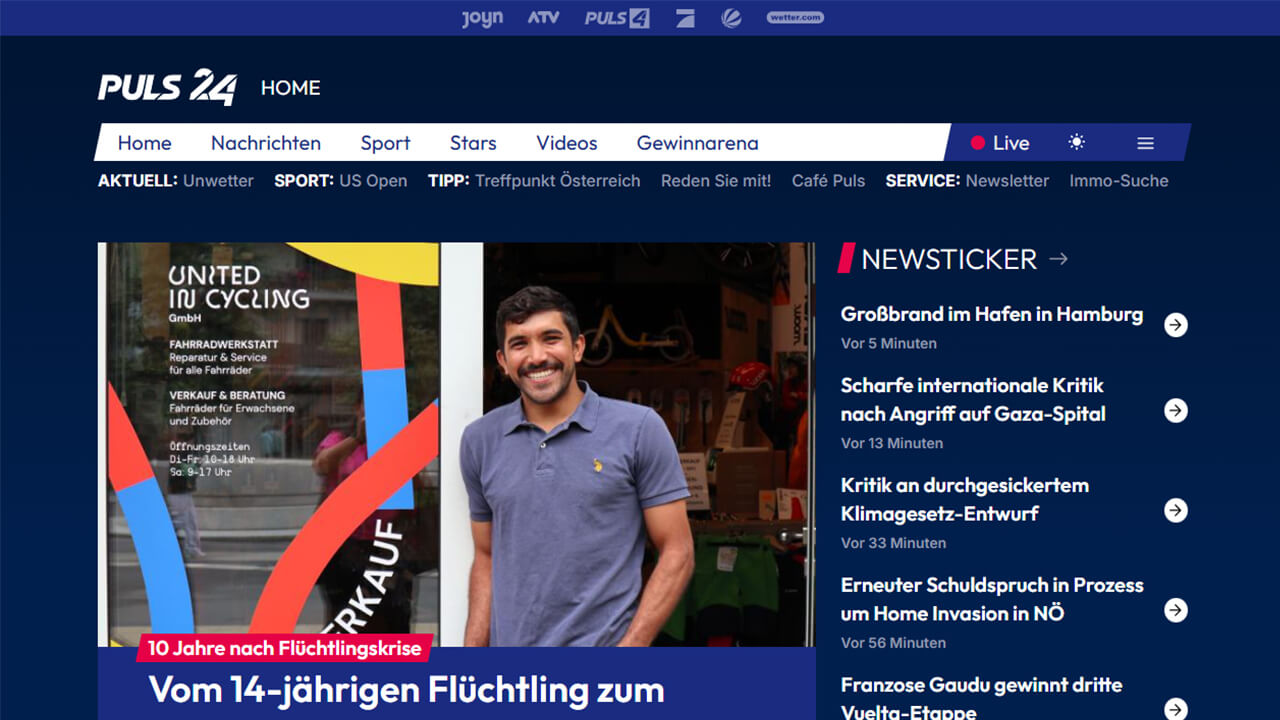The width and height of the screenshot is (1280, 720).
Task: Click the PULS 24 home logo
Action: coord(167,88)
